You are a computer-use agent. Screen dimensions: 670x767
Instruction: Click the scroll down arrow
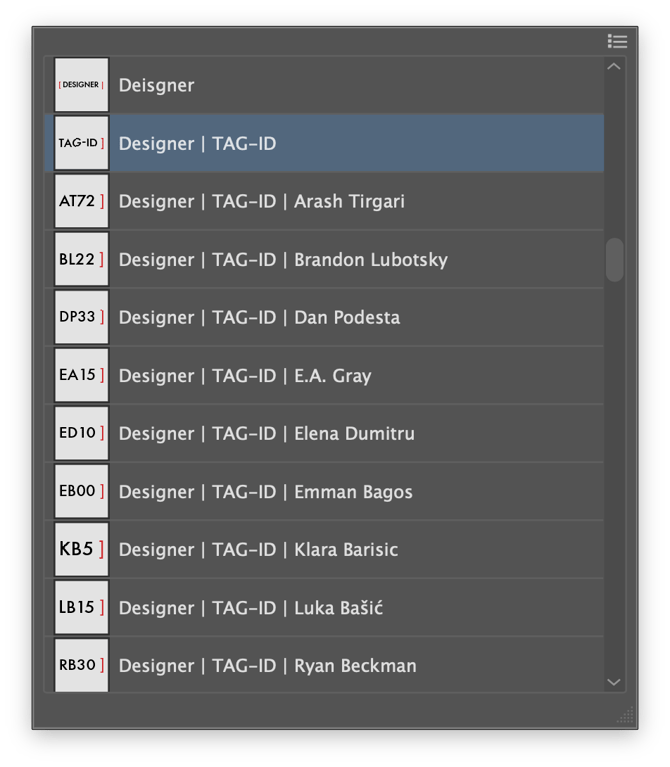tap(614, 681)
